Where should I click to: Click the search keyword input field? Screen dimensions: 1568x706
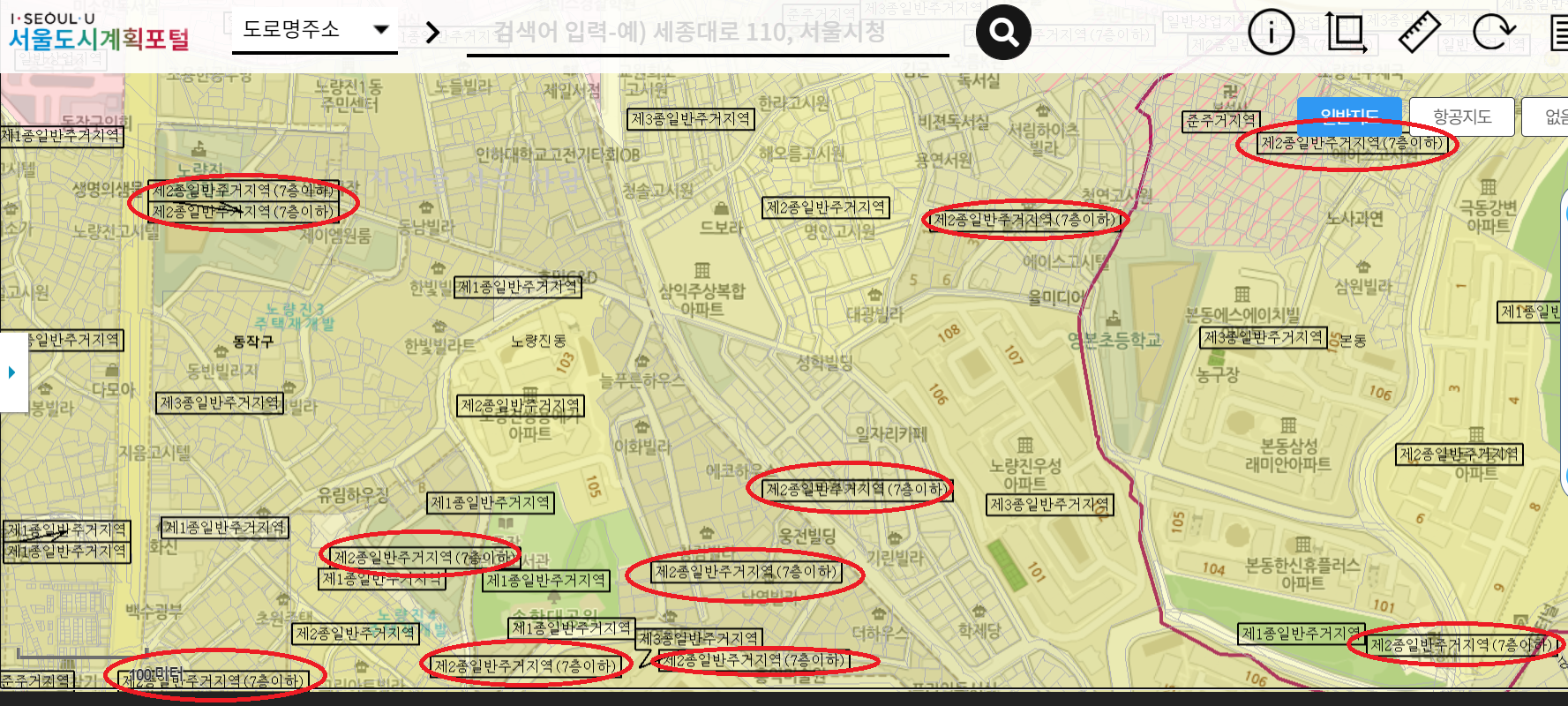tap(708, 34)
